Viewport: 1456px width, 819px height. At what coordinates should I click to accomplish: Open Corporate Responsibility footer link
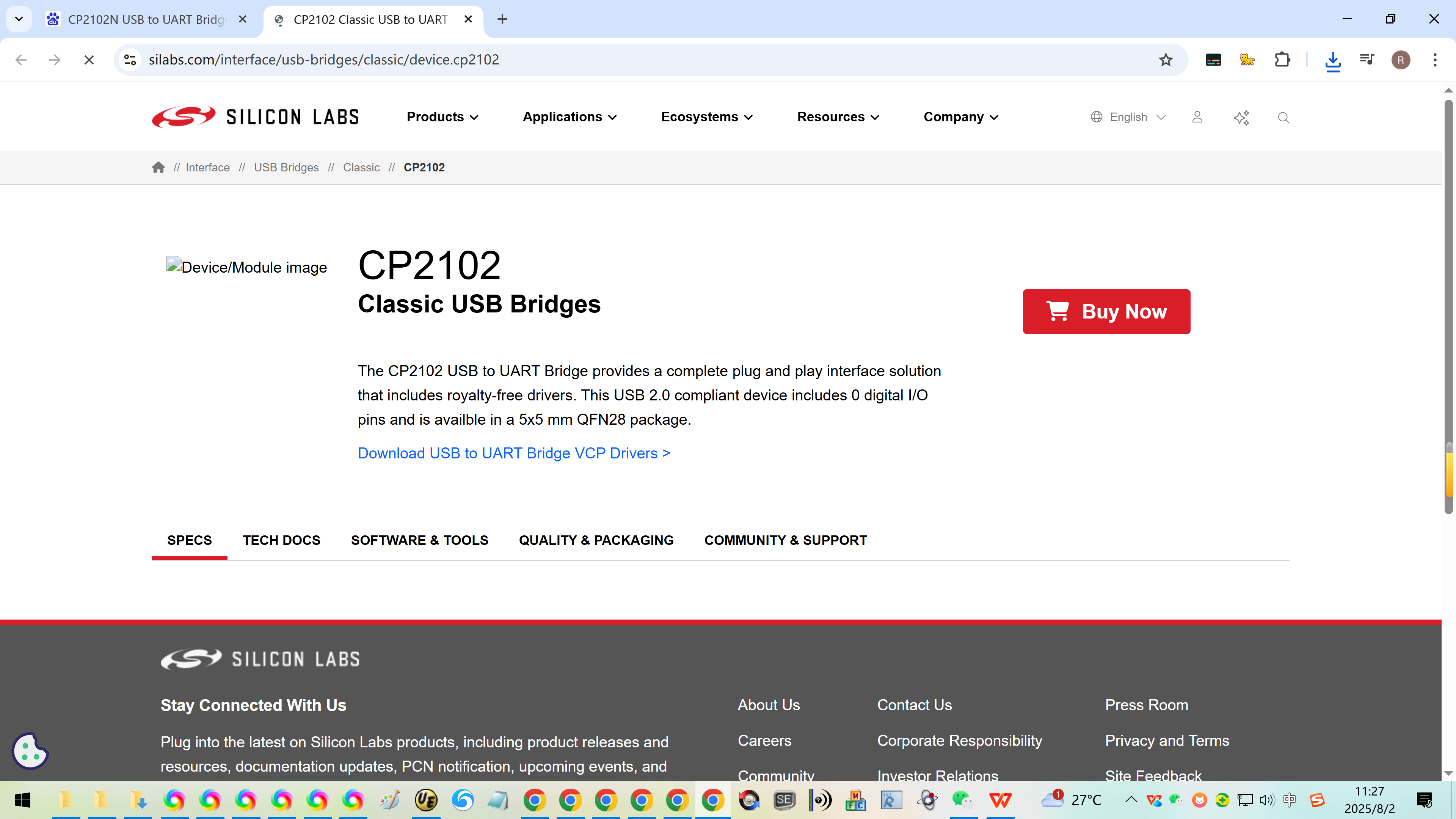point(960,741)
